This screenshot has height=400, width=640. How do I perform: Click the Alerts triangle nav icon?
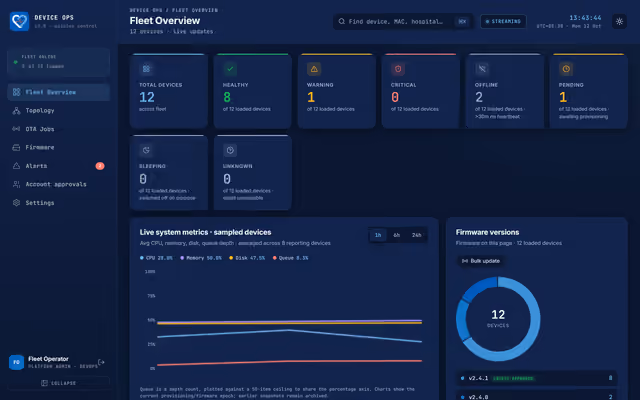16,166
